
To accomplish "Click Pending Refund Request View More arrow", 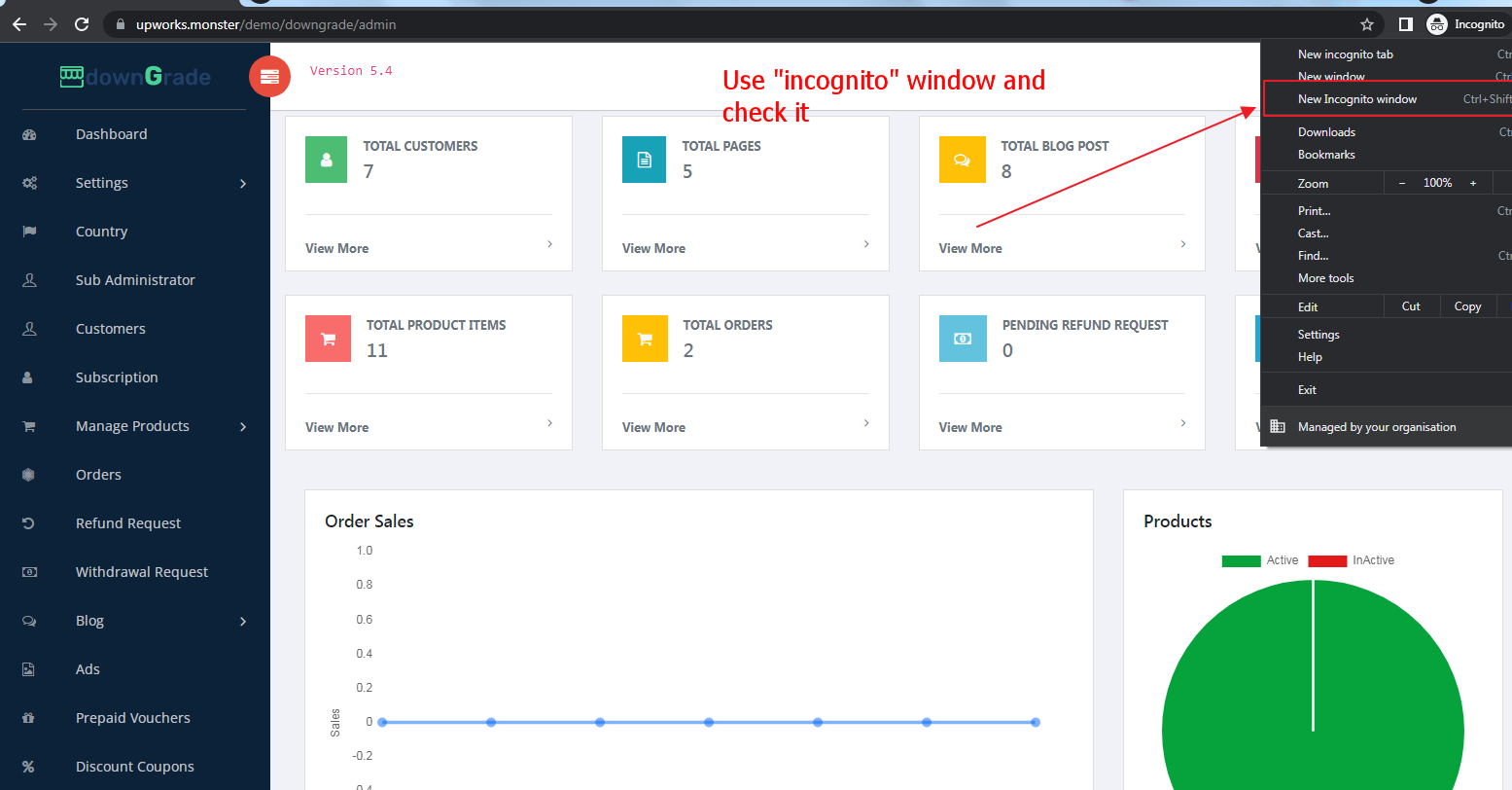I will click(x=1183, y=423).
